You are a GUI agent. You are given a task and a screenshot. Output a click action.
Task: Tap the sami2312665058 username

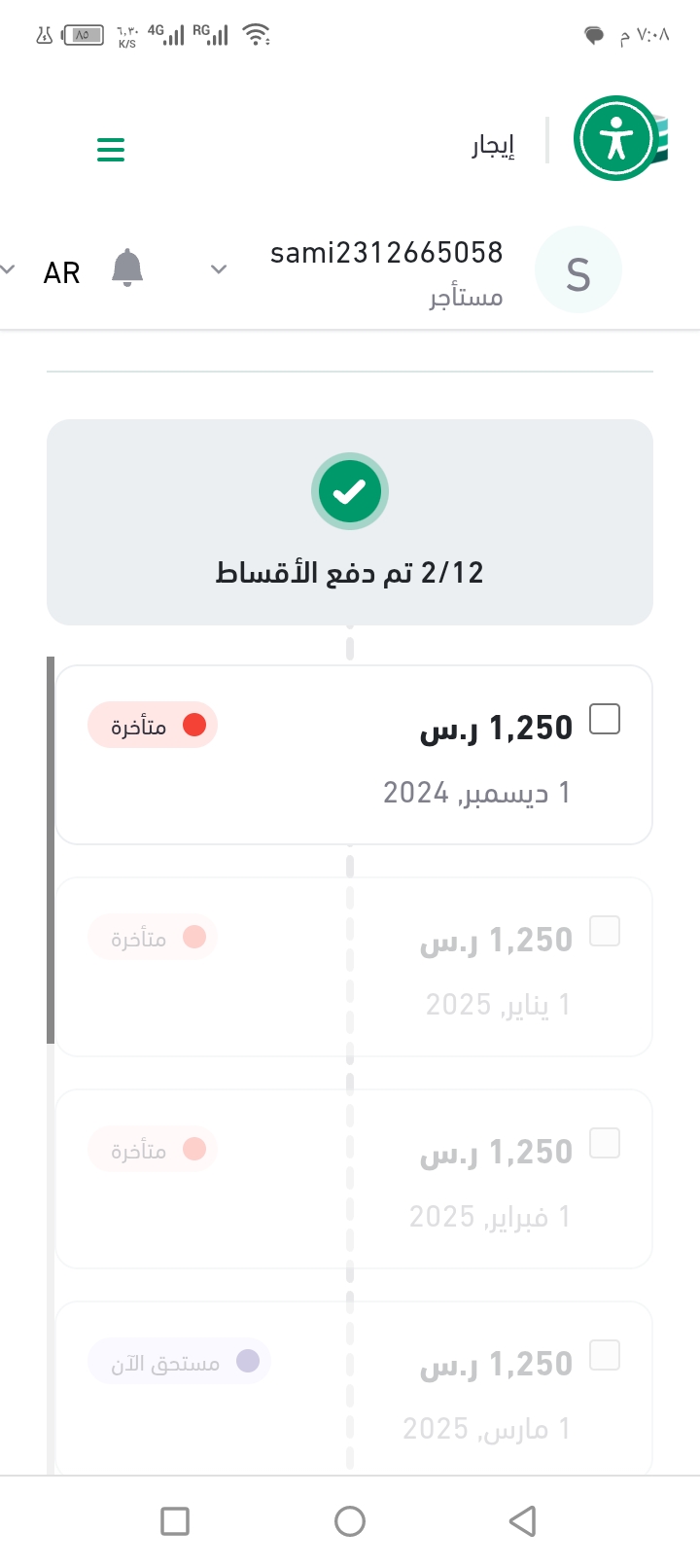386,253
